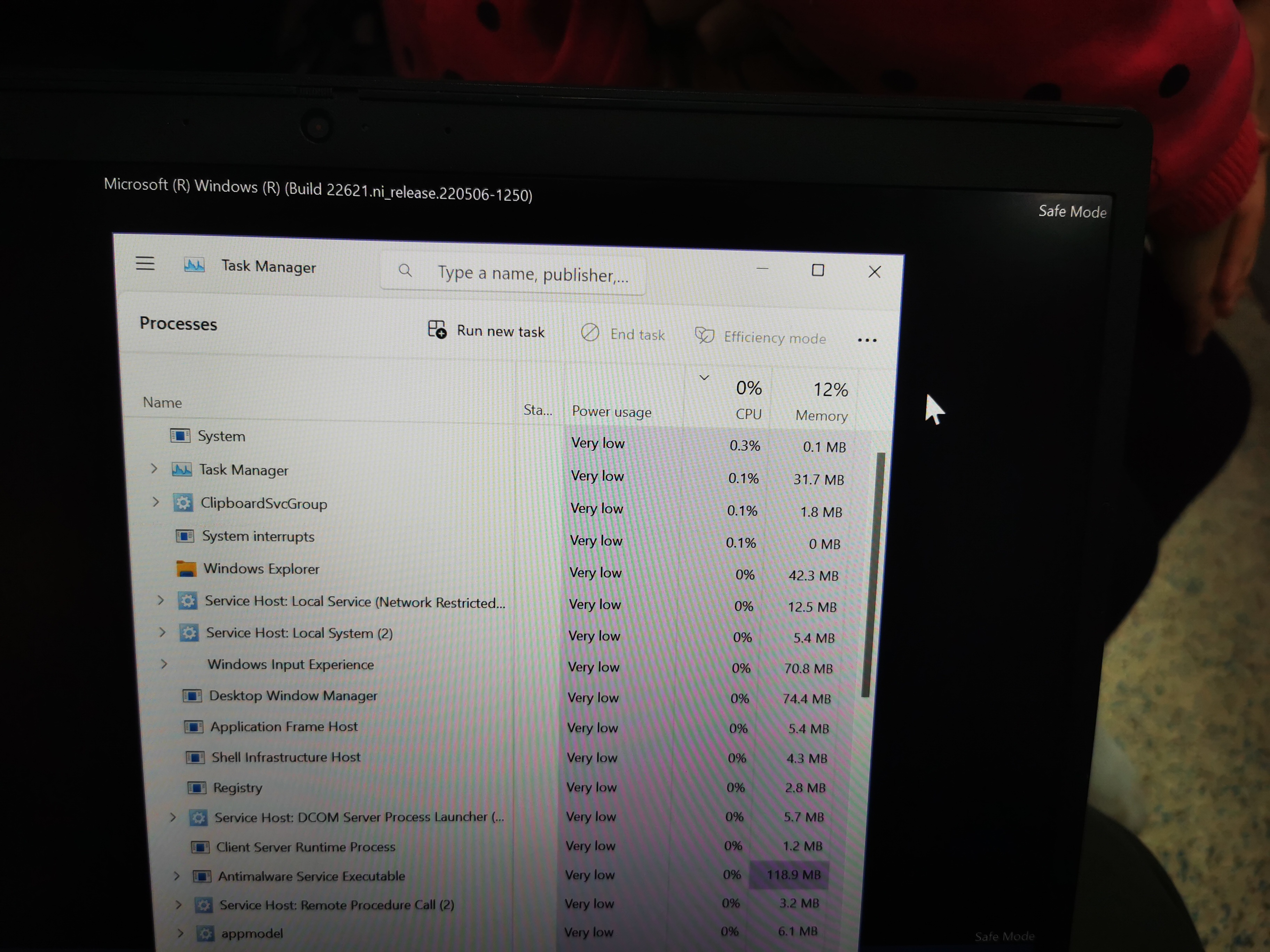Click the search magnifier icon
The image size is (1270, 952).
point(405,270)
